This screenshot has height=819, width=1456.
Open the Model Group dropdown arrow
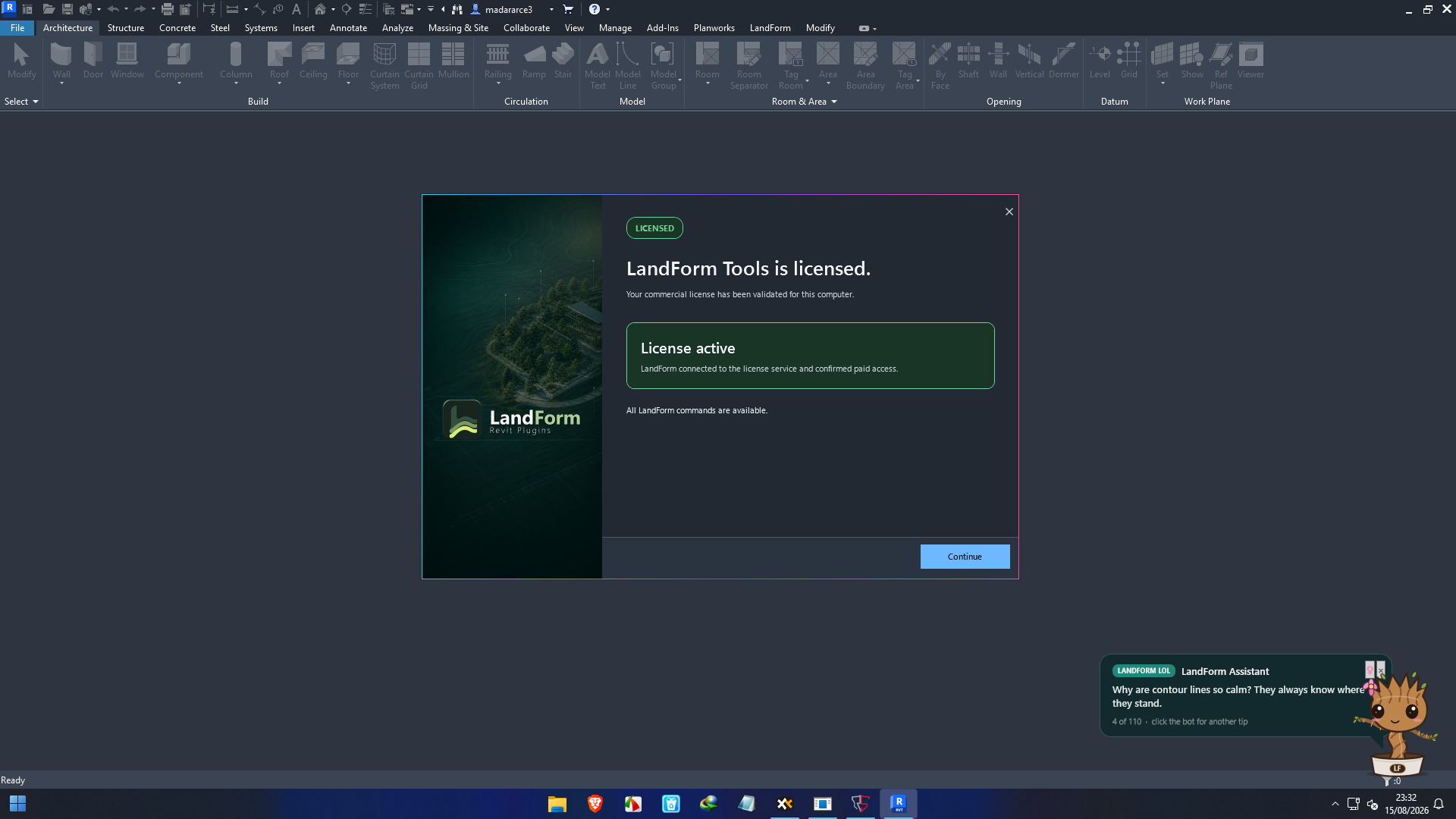(679, 80)
